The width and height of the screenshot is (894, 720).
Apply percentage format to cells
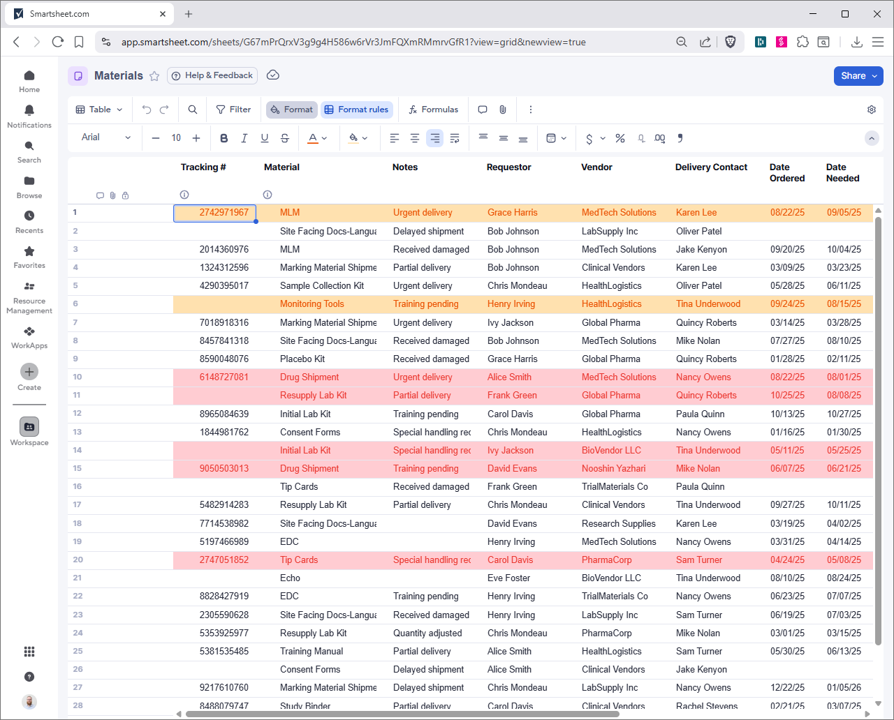(620, 138)
